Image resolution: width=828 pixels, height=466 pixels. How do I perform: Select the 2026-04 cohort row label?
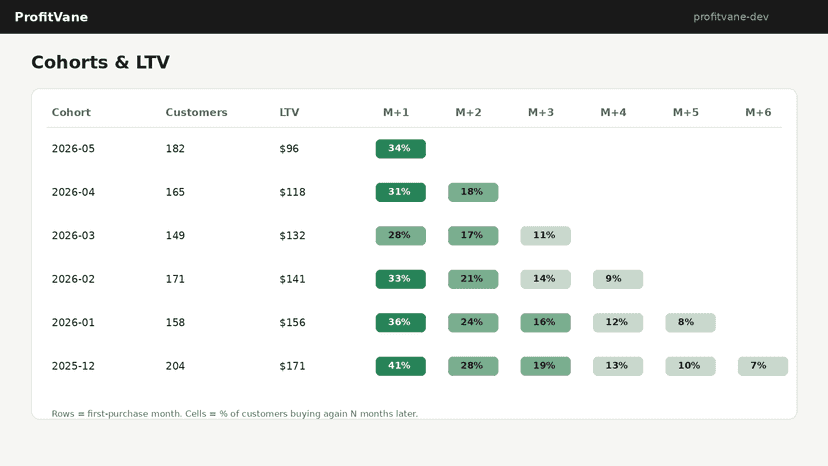click(73, 192)
